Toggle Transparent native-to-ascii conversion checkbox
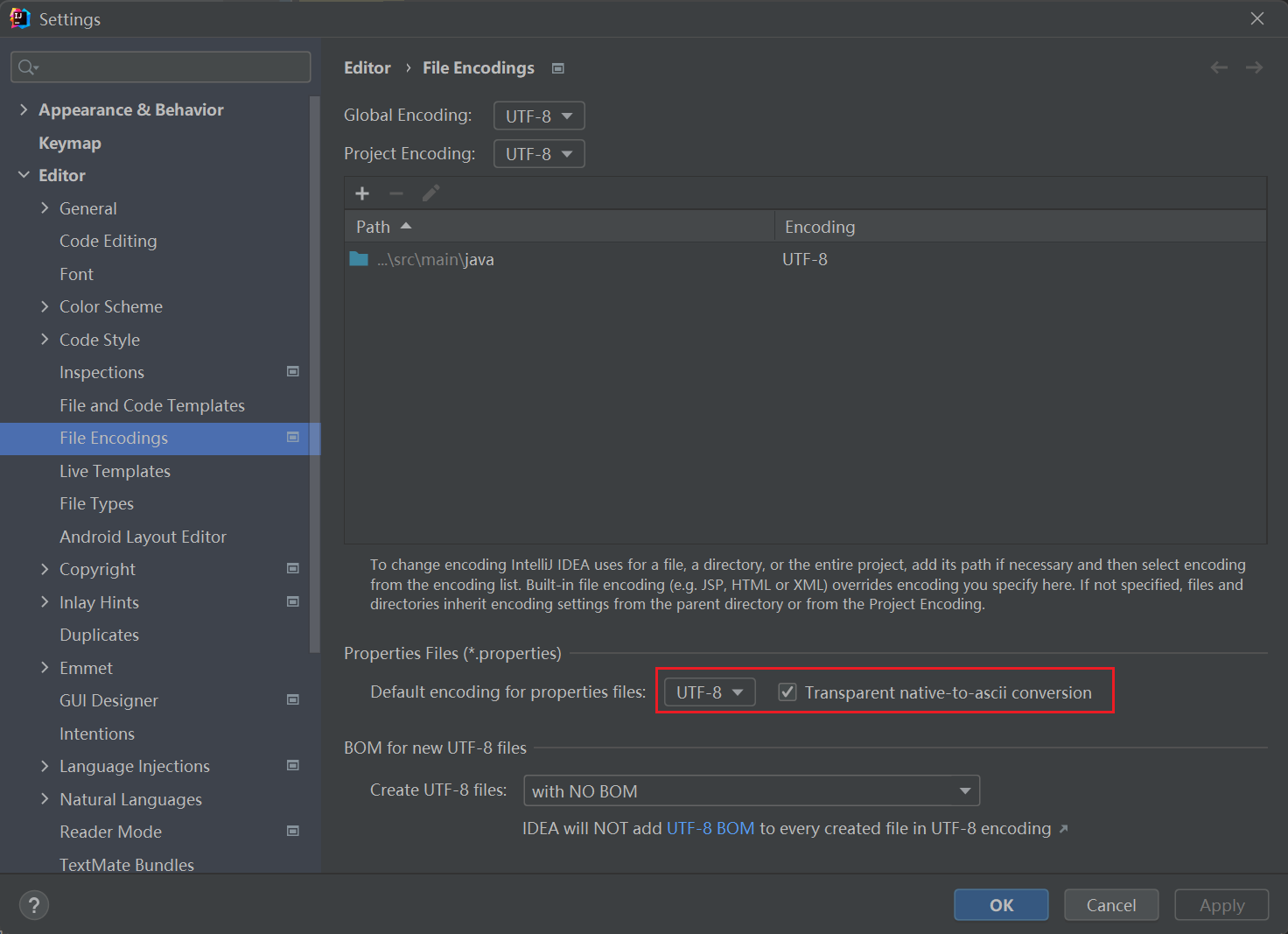The image size is (1288, 934). point(787,692)
